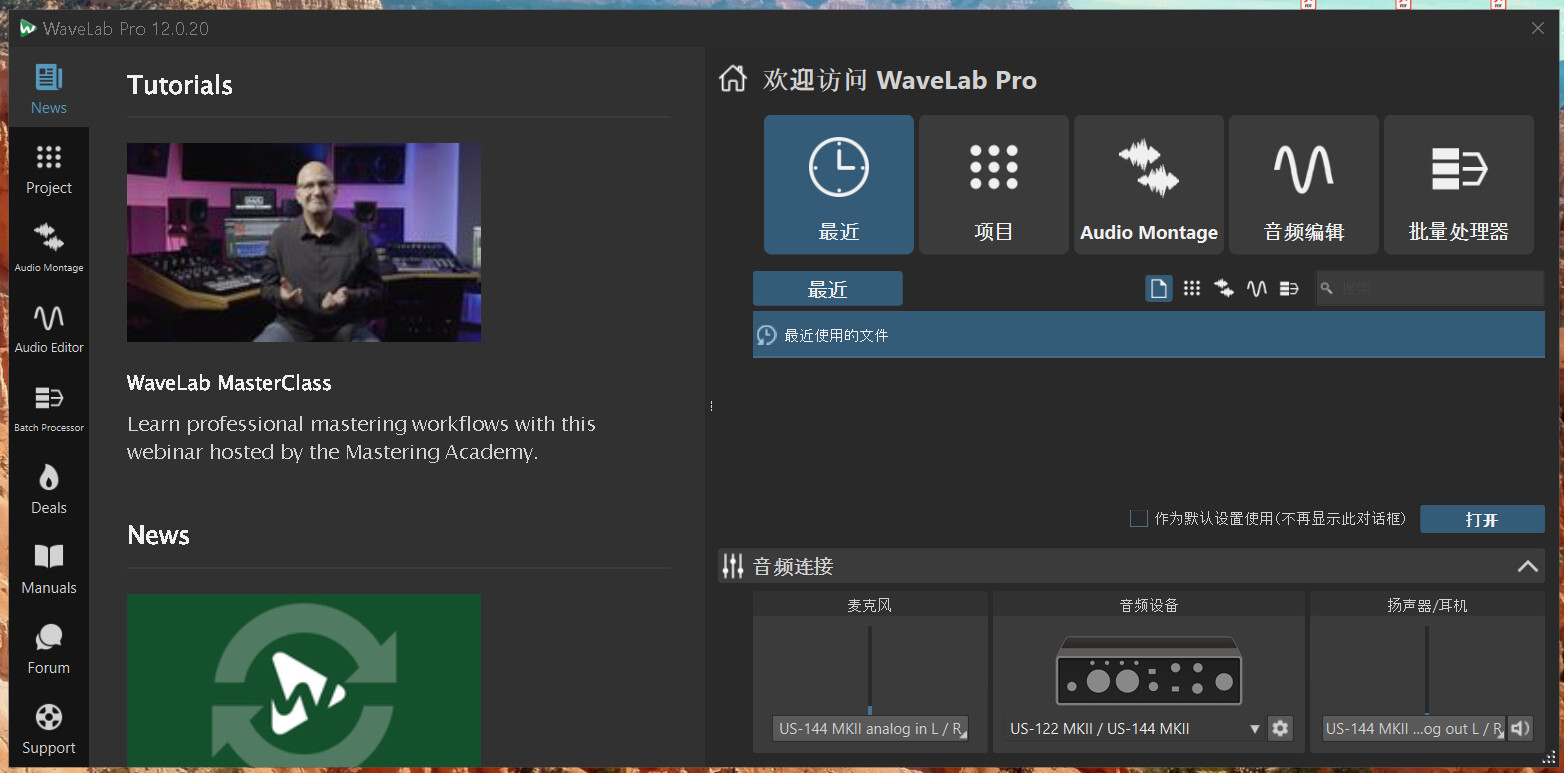Image resolution: width=1564 pixels, height=773 pixels.
Task: Click the speaker output level meter
Action: tap(1427, 670)
